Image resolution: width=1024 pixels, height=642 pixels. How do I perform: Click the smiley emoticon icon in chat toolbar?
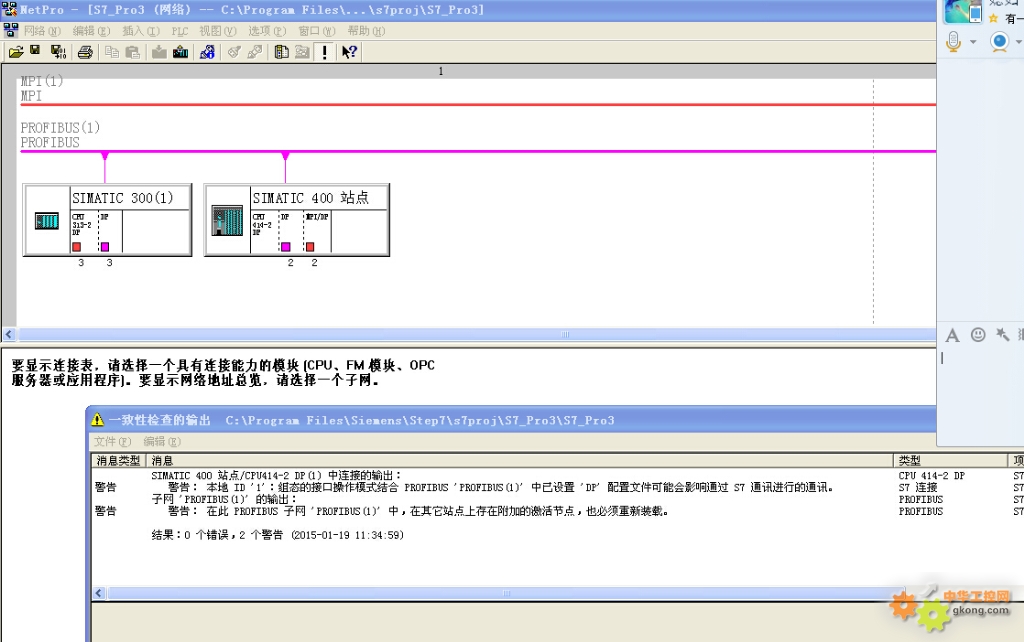(978, 335)
